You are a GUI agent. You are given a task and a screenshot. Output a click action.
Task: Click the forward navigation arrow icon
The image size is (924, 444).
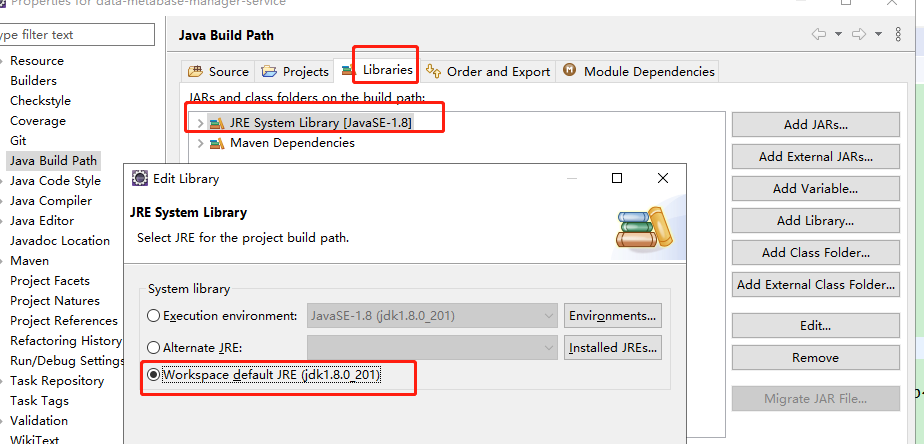(859, 34)
